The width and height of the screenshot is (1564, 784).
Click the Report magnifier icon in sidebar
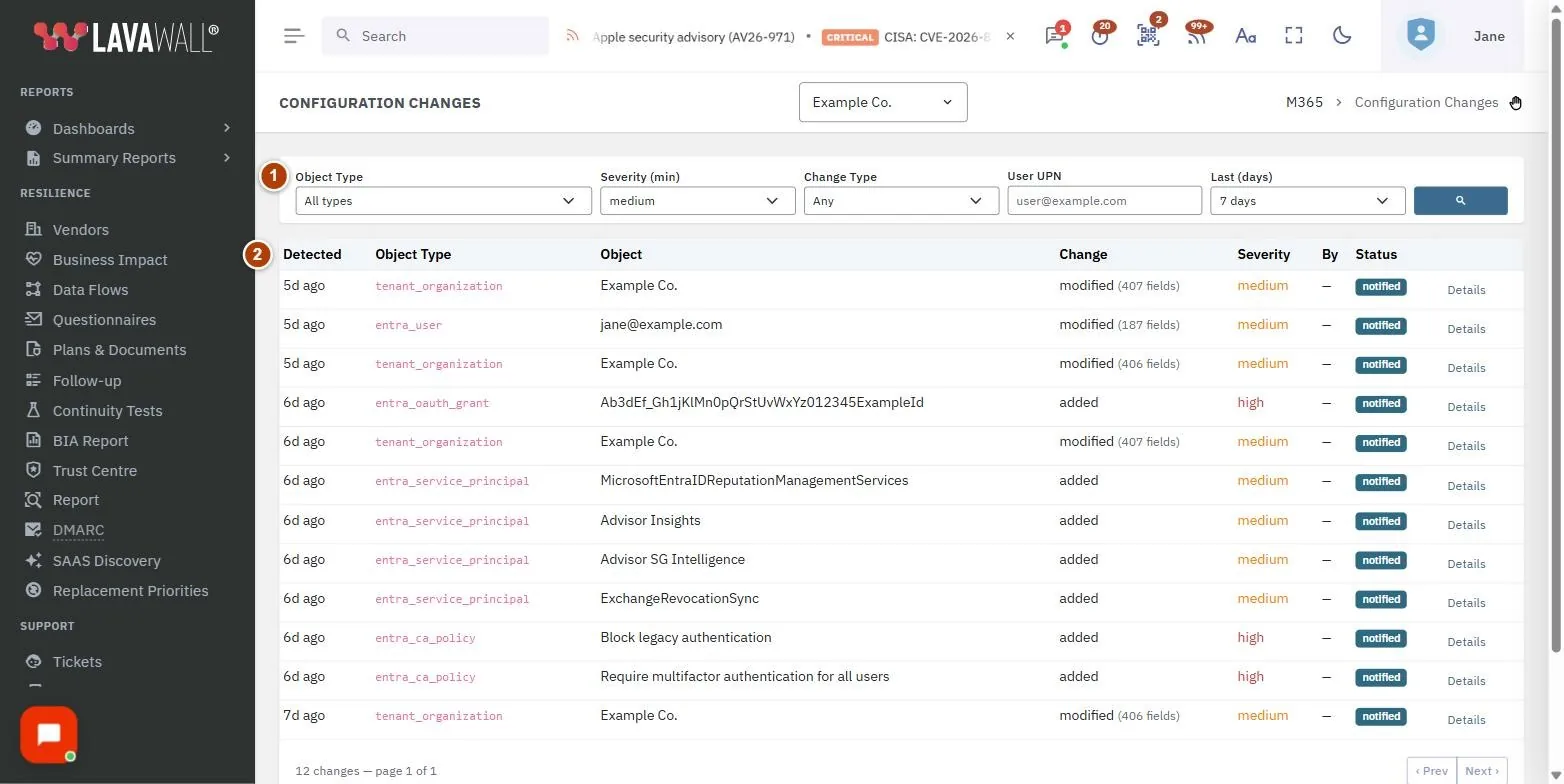tap(33, 500)
